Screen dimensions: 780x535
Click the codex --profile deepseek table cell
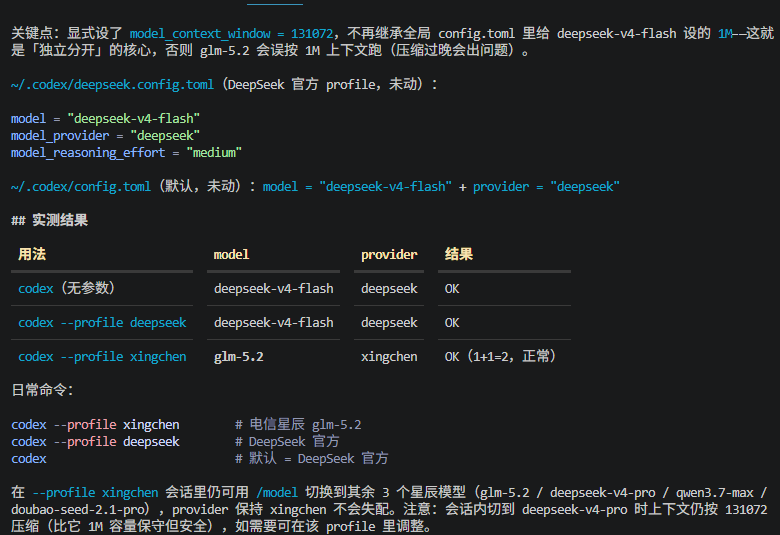coord(102,322)
